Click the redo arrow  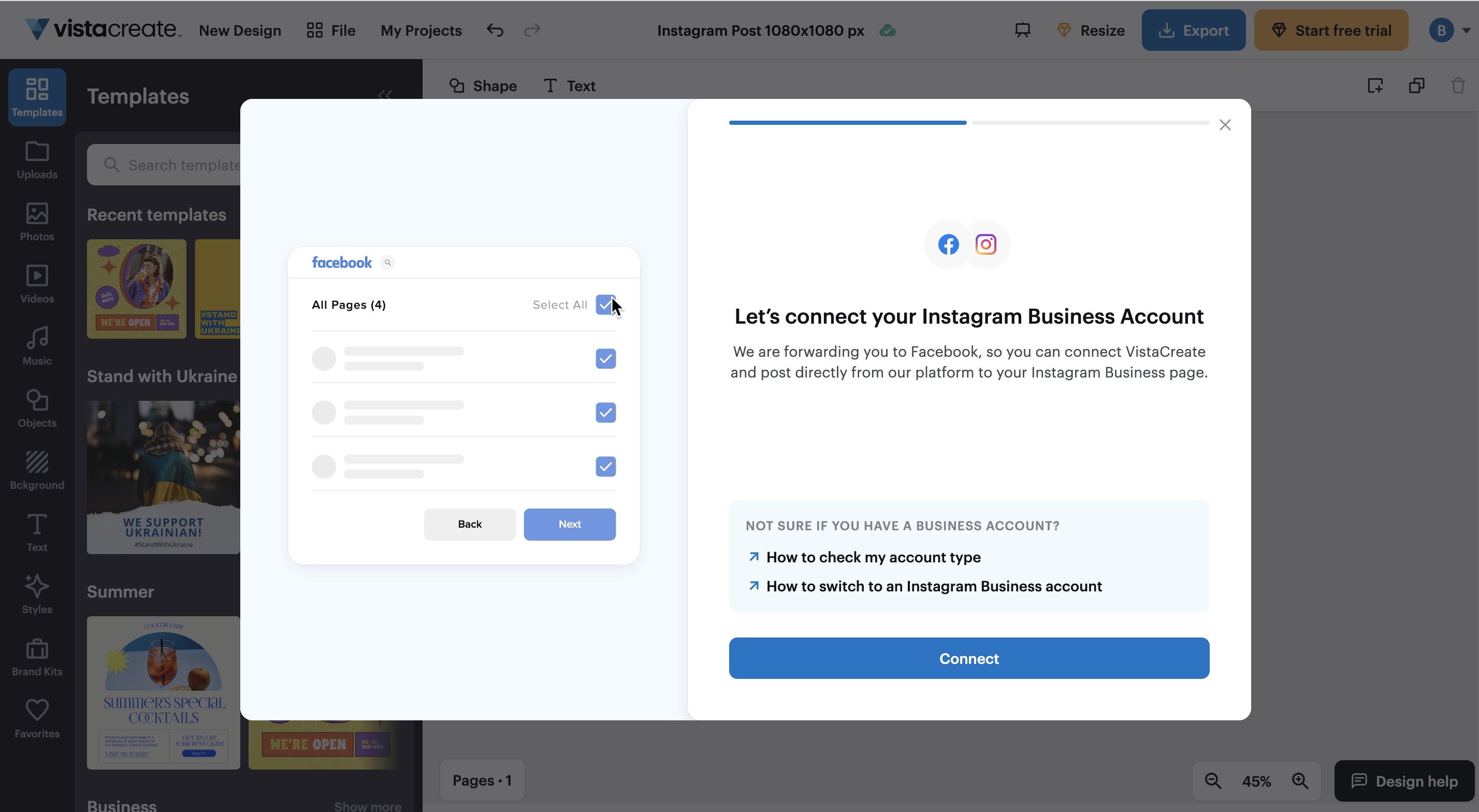(x=532, y=30)
